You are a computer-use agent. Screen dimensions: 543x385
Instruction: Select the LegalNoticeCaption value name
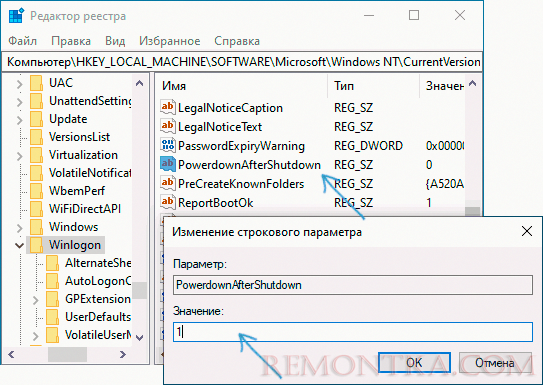[230, 108]
